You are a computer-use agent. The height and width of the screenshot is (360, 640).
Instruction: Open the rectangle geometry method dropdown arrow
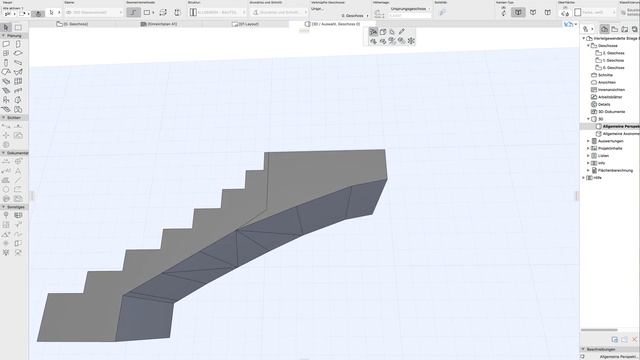tap(153, 13)
